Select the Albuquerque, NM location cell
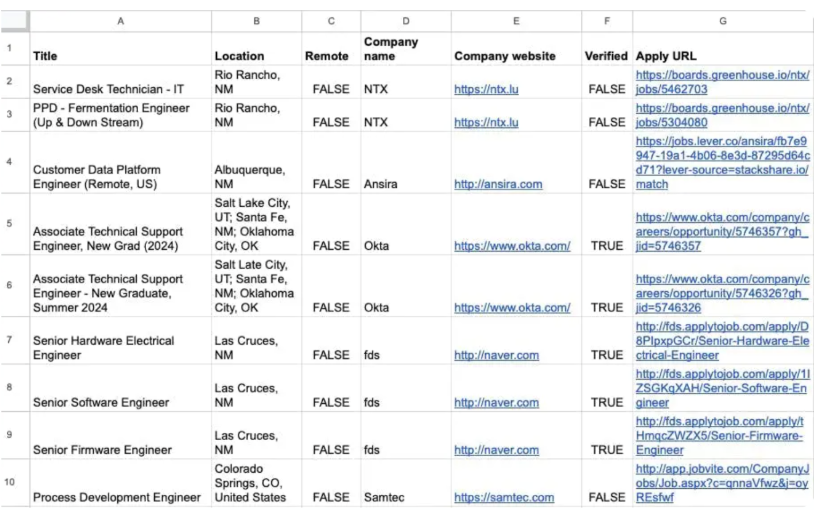 coord(256,163)
